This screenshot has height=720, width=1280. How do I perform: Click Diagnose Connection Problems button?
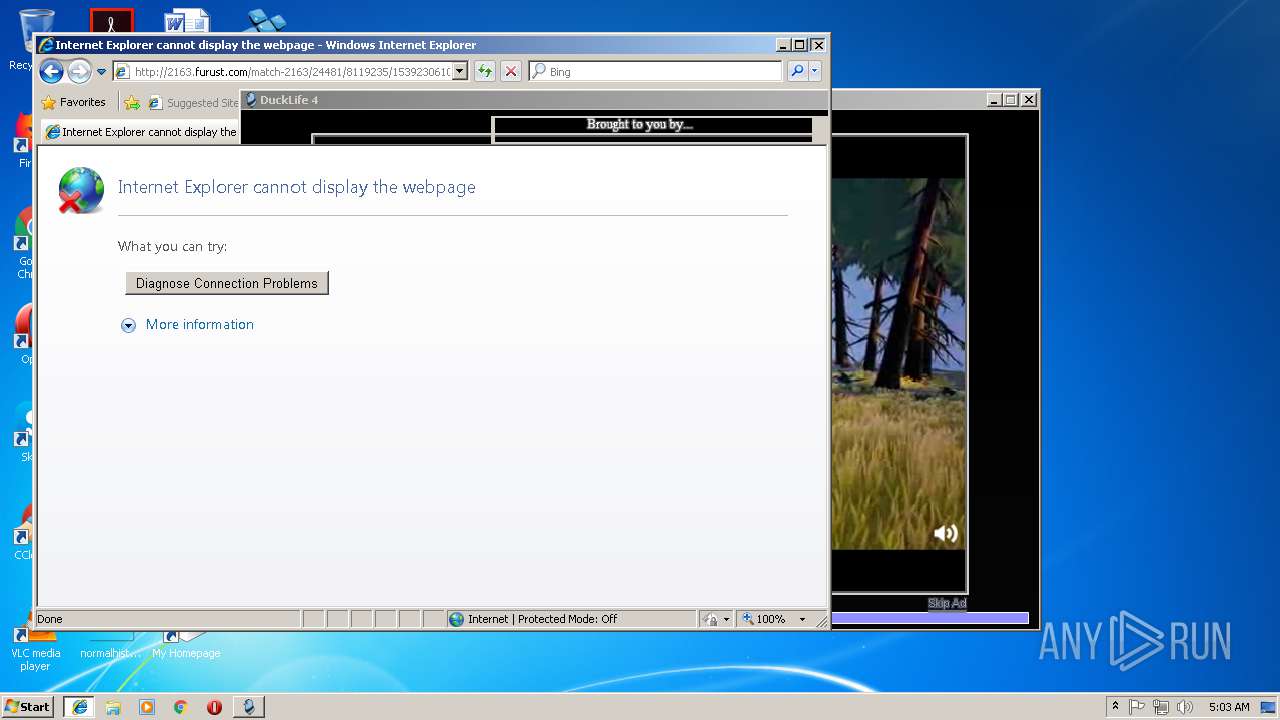click(x=227, y=283)
